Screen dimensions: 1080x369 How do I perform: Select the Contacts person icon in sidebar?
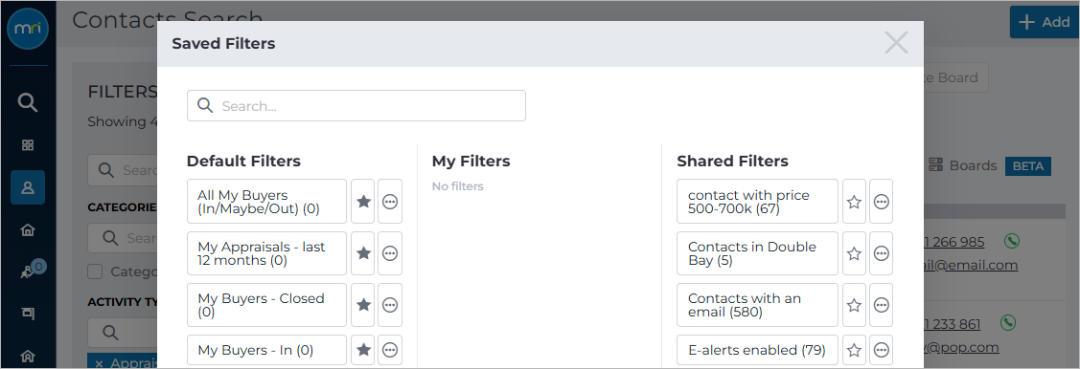[28, 187]
